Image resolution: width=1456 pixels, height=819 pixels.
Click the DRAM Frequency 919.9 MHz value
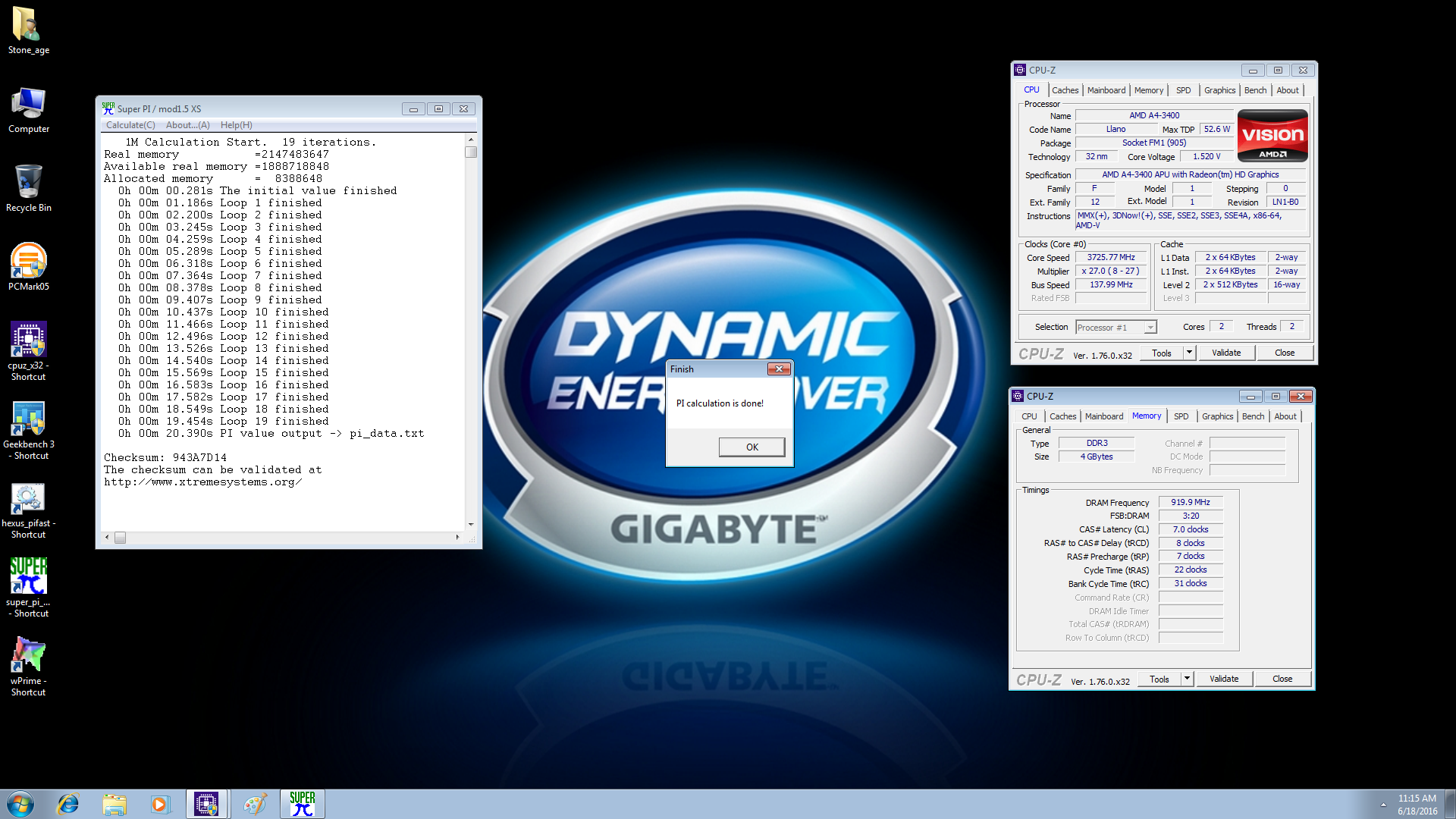[1191, 503]
